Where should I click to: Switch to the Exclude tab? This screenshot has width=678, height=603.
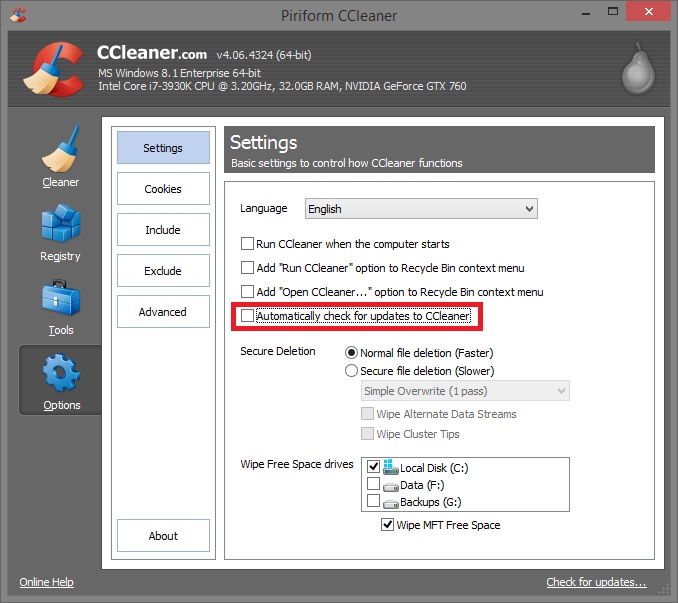pyautogui.click(x=163, y=271)
